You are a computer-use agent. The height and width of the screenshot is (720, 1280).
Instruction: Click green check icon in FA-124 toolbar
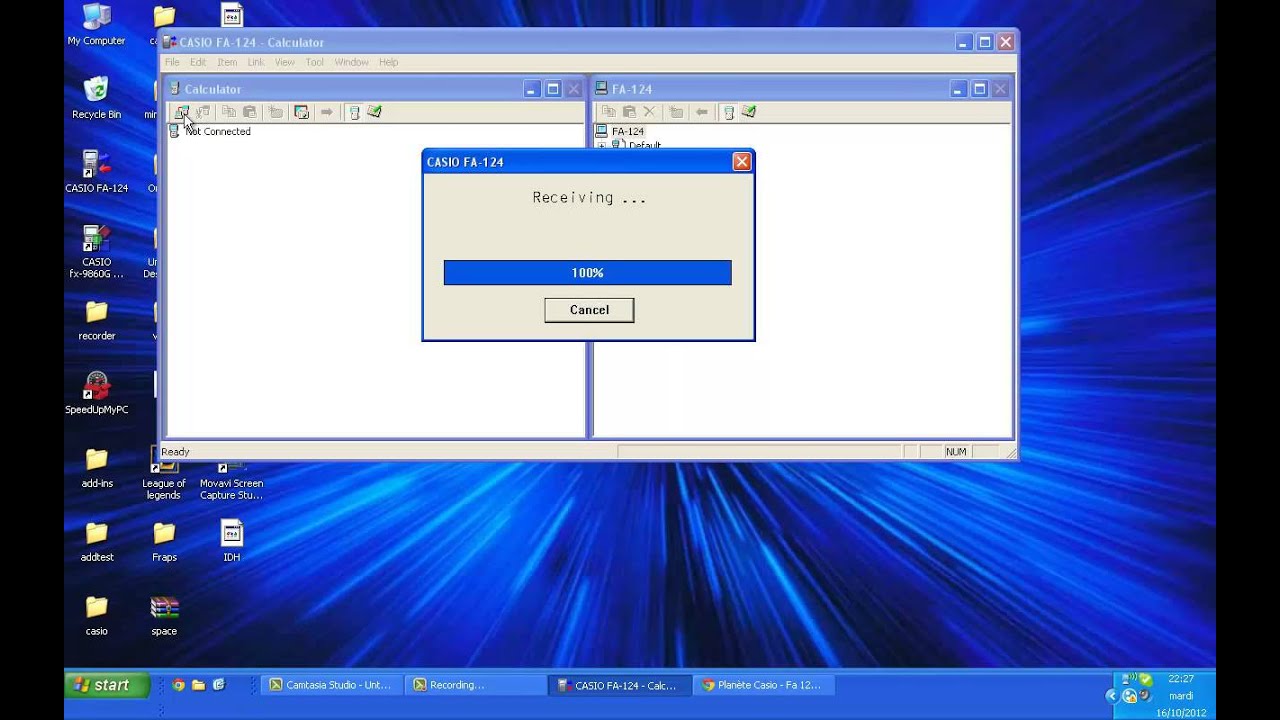[749, 112]
